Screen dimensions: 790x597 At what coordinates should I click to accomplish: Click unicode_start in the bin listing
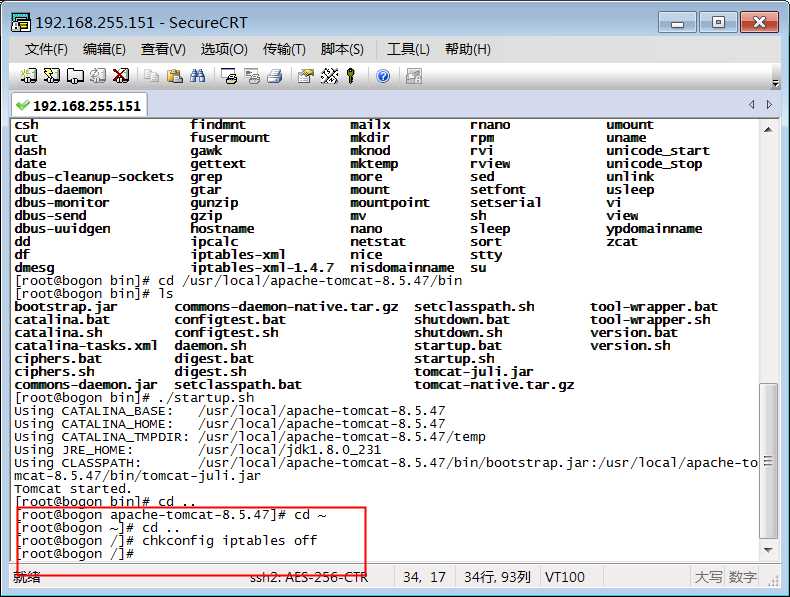tap(657, 151)
